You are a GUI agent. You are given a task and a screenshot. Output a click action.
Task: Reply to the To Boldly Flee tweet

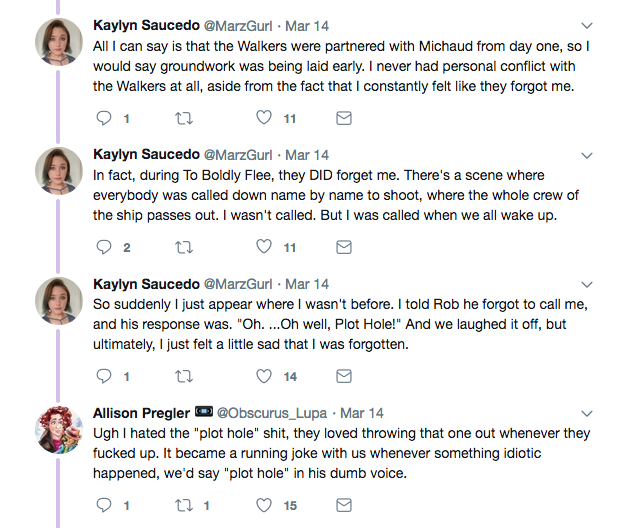point(104,247)
